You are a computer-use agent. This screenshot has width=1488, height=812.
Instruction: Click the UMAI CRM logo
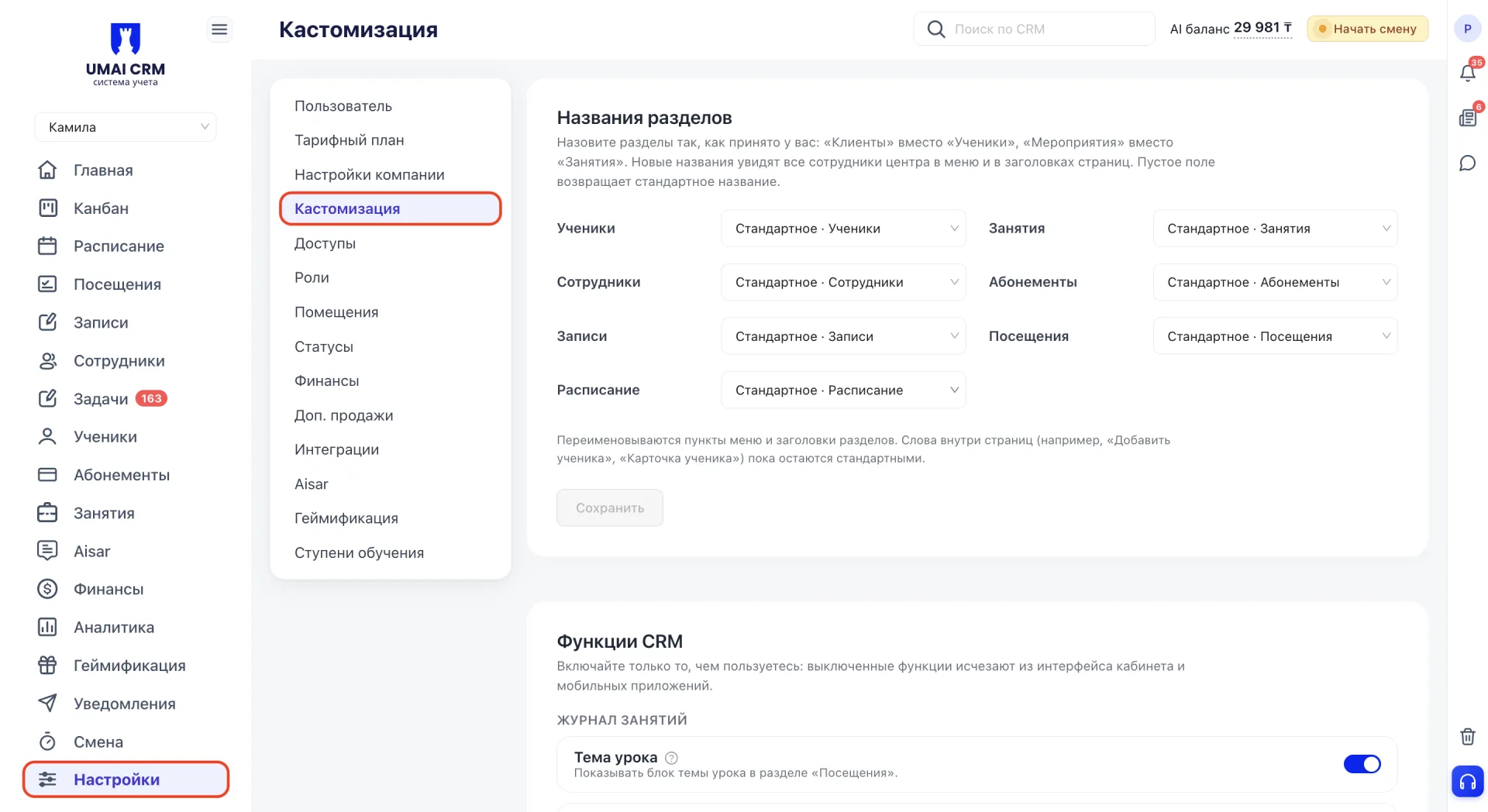tap(126, 54)
